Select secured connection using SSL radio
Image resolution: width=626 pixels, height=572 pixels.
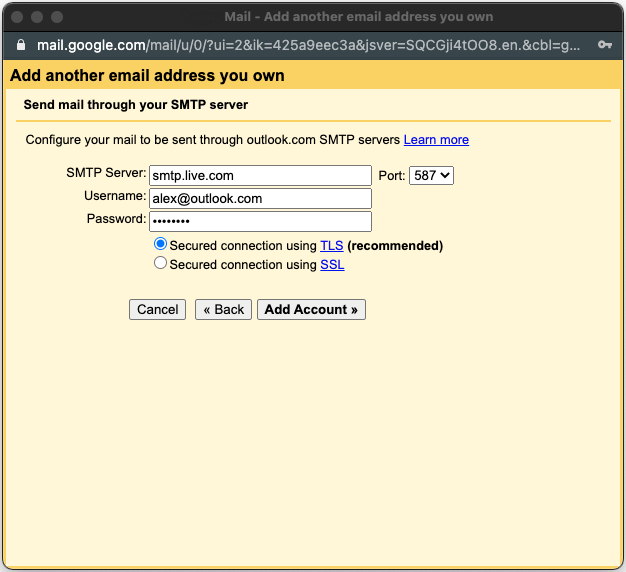pos(160,263)
